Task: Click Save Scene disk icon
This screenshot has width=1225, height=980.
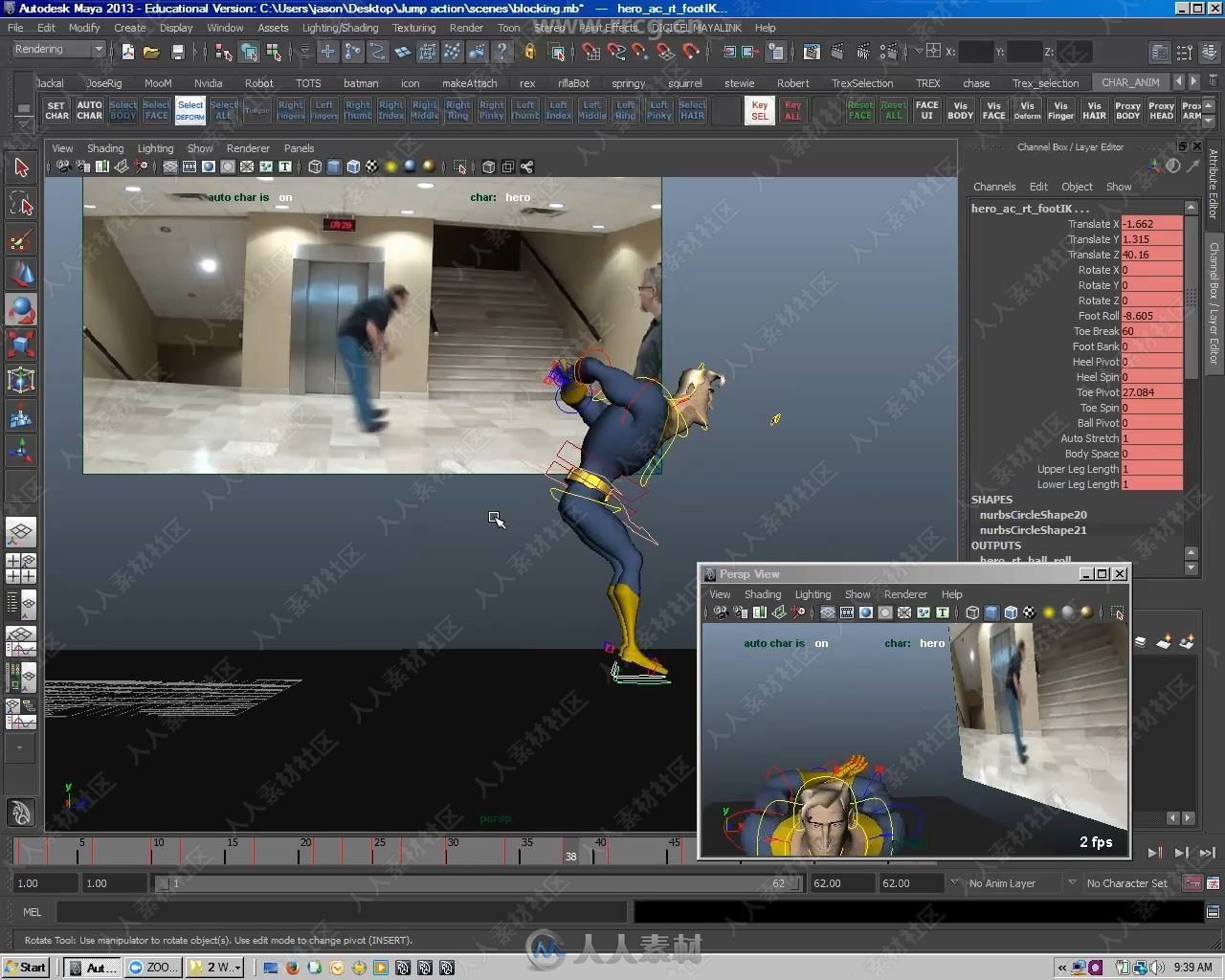Action: point(177,52)
